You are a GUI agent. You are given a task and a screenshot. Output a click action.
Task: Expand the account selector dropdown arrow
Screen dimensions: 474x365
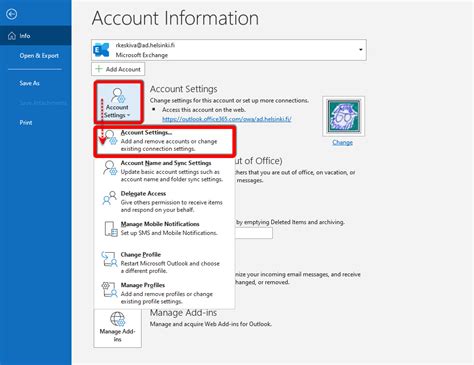[x=361, y=50]
